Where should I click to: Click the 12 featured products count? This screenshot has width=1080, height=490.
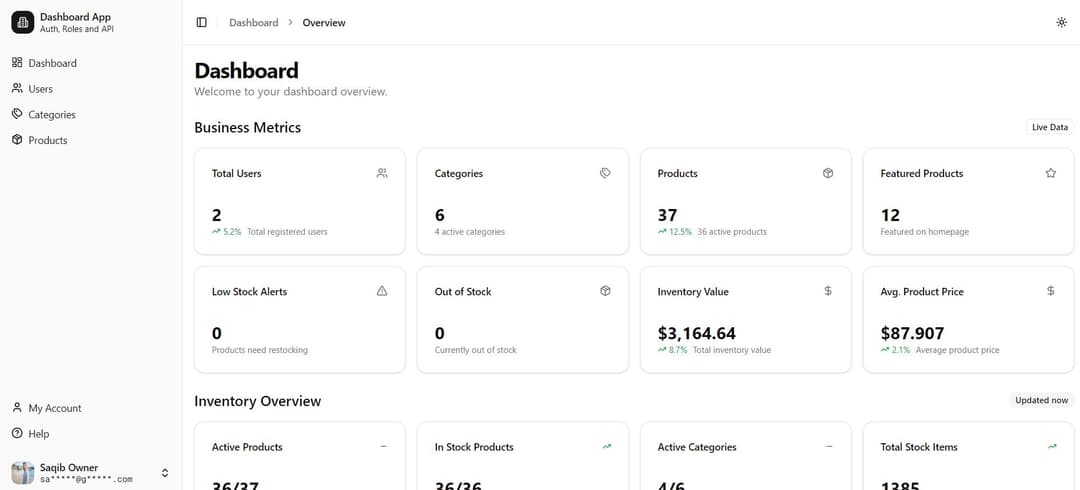890,215
